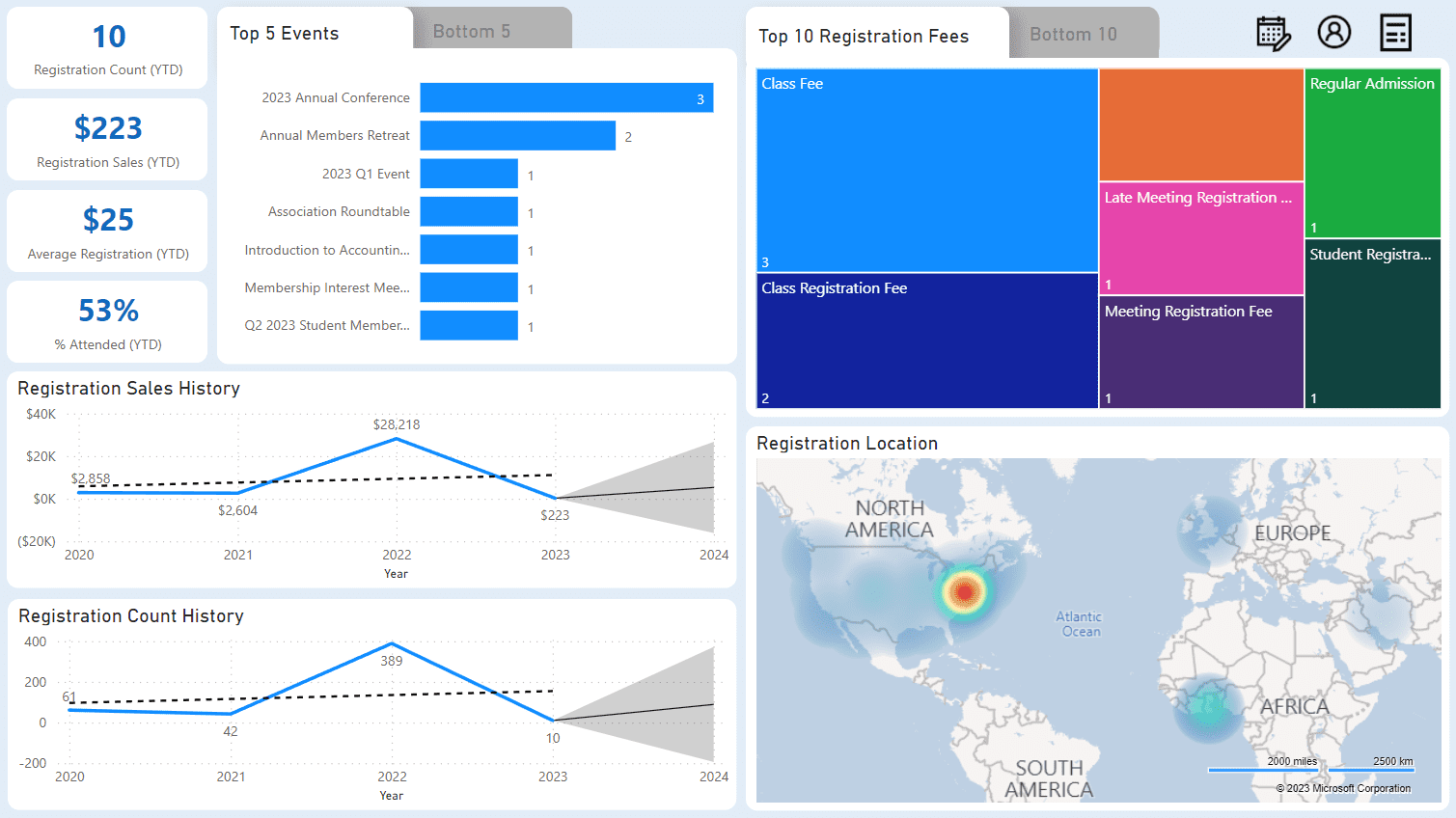Click the 53% Attended (YTD) card
Viewport: 1456px width, 818px height.
pos(106,321)
